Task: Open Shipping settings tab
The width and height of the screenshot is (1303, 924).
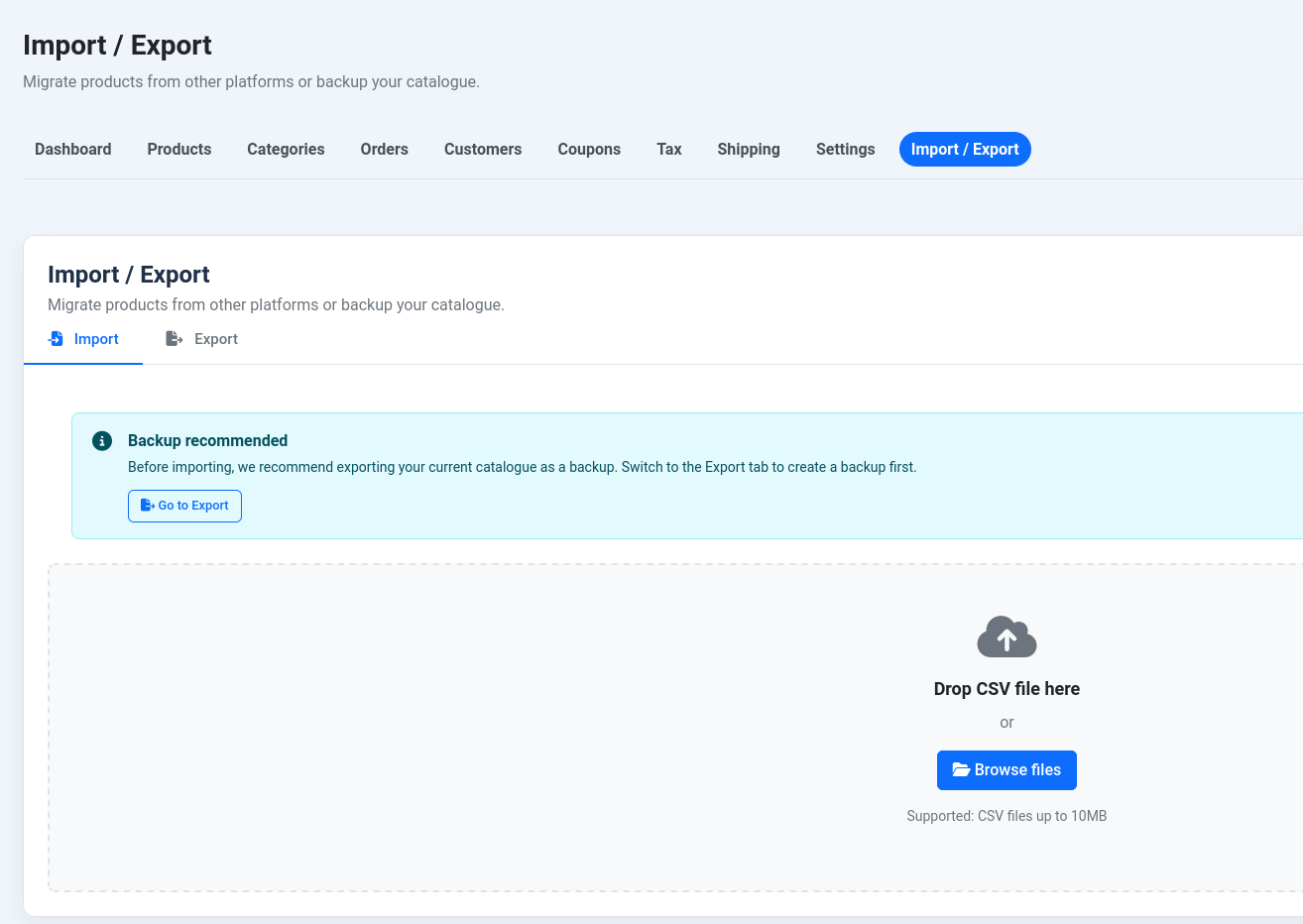Action: [749, 150]
